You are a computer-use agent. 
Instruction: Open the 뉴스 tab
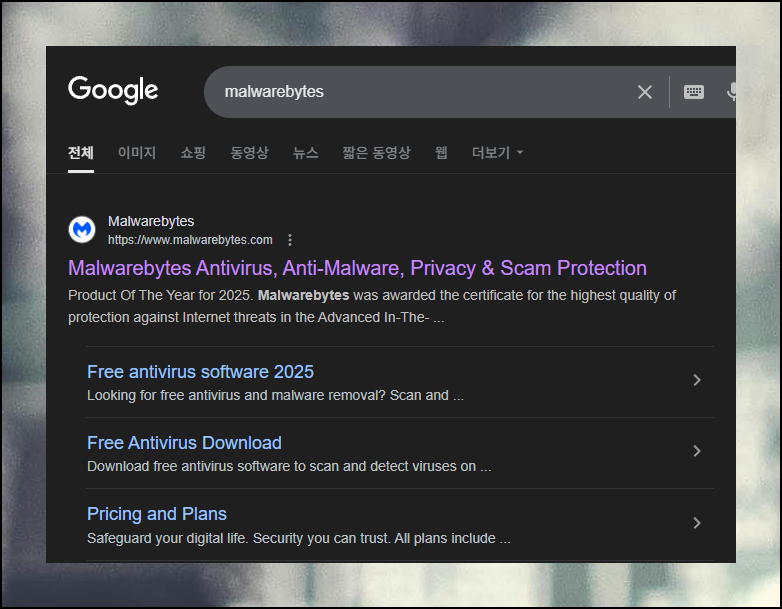[x=306, y=153]
